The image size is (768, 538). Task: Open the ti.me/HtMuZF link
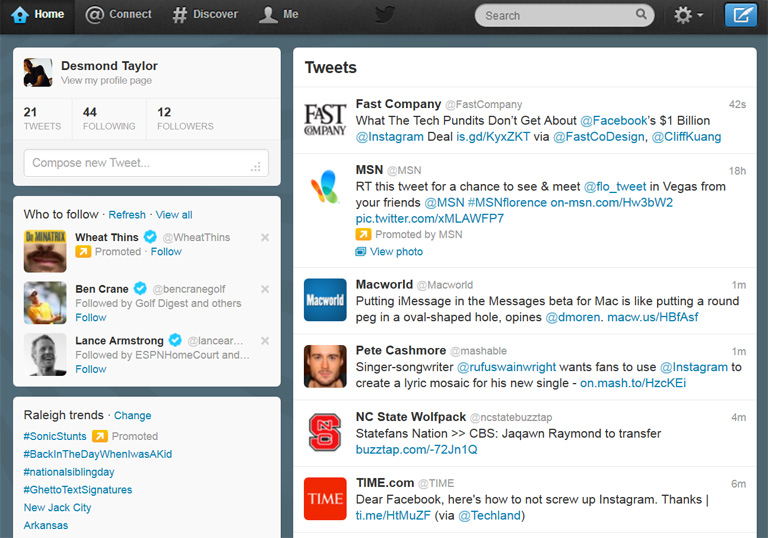click(x=393, y=515)
